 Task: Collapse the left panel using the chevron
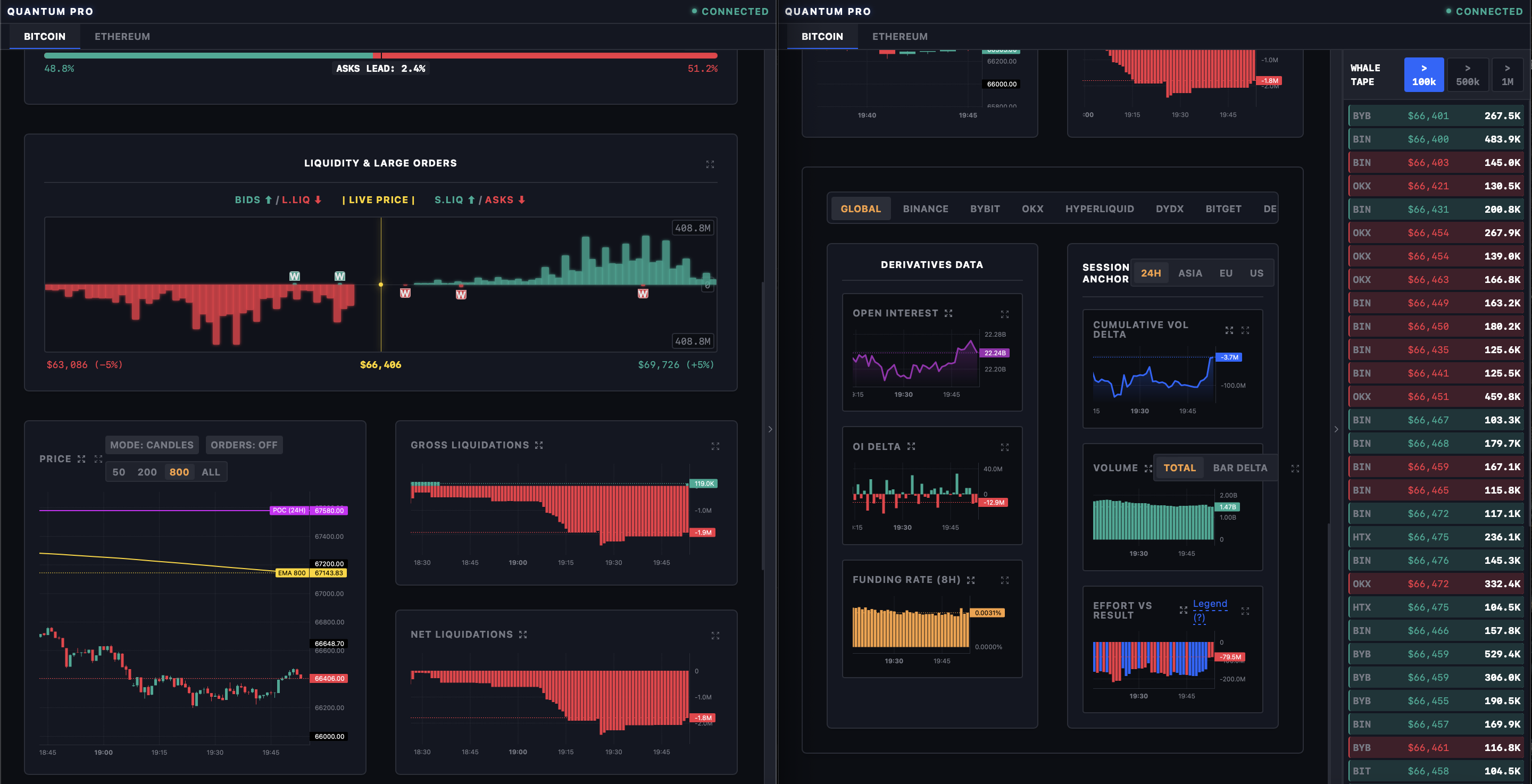coord(770,429)
